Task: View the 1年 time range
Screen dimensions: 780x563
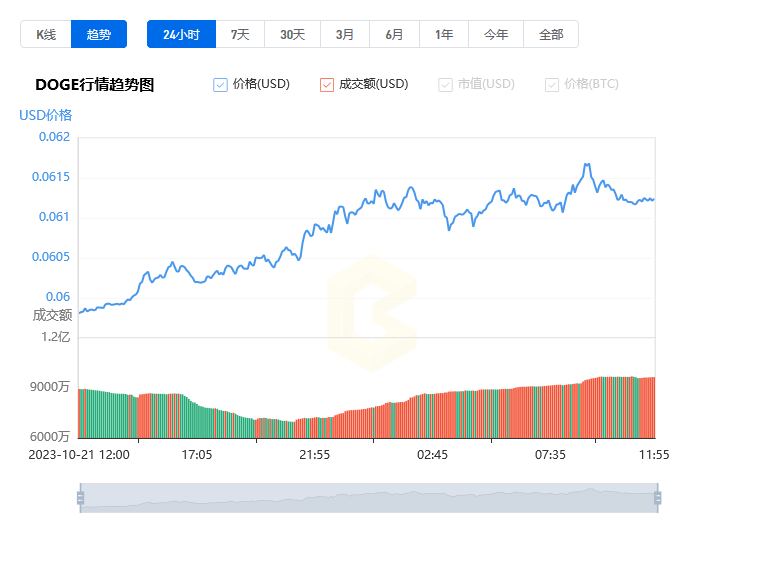Action: coord(444,34)
